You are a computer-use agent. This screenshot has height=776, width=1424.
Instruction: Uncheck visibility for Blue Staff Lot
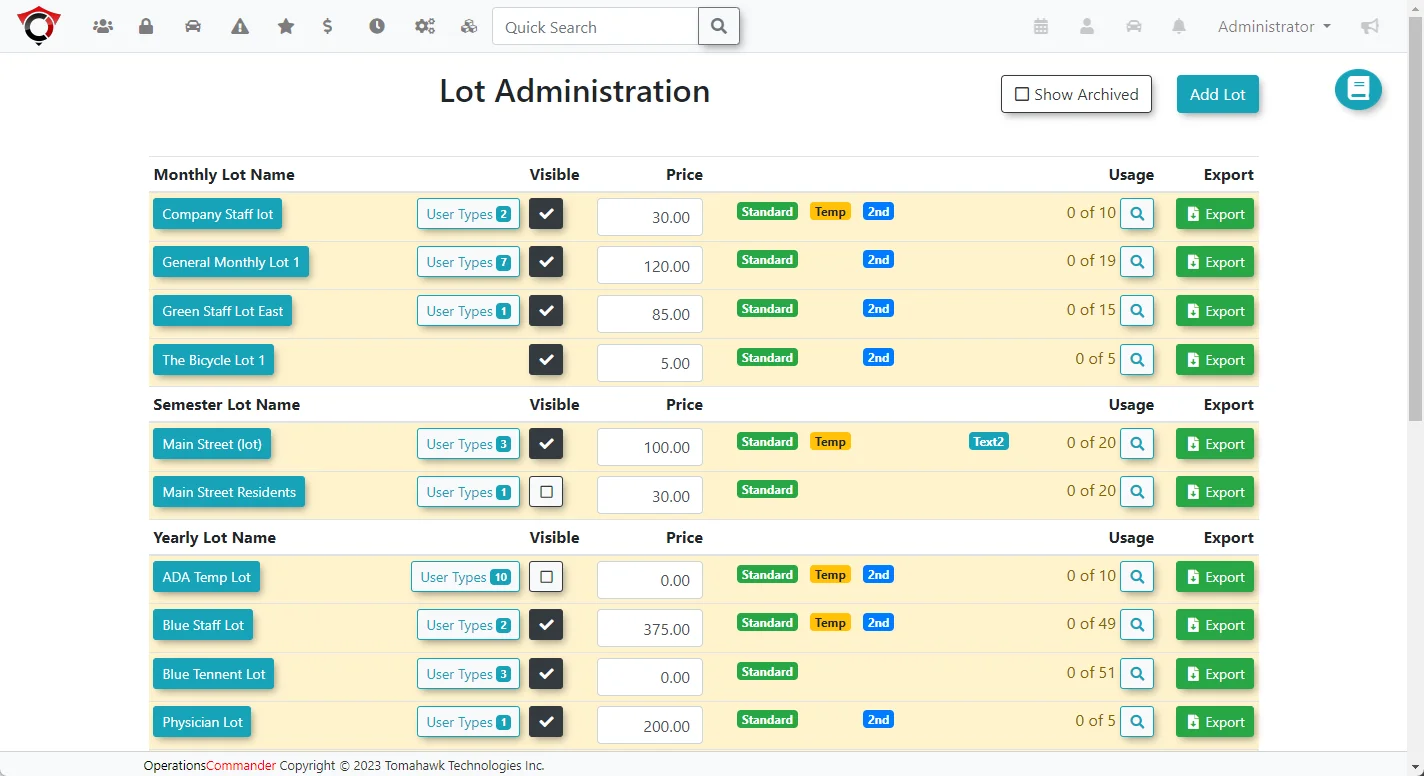coord(546,624)
